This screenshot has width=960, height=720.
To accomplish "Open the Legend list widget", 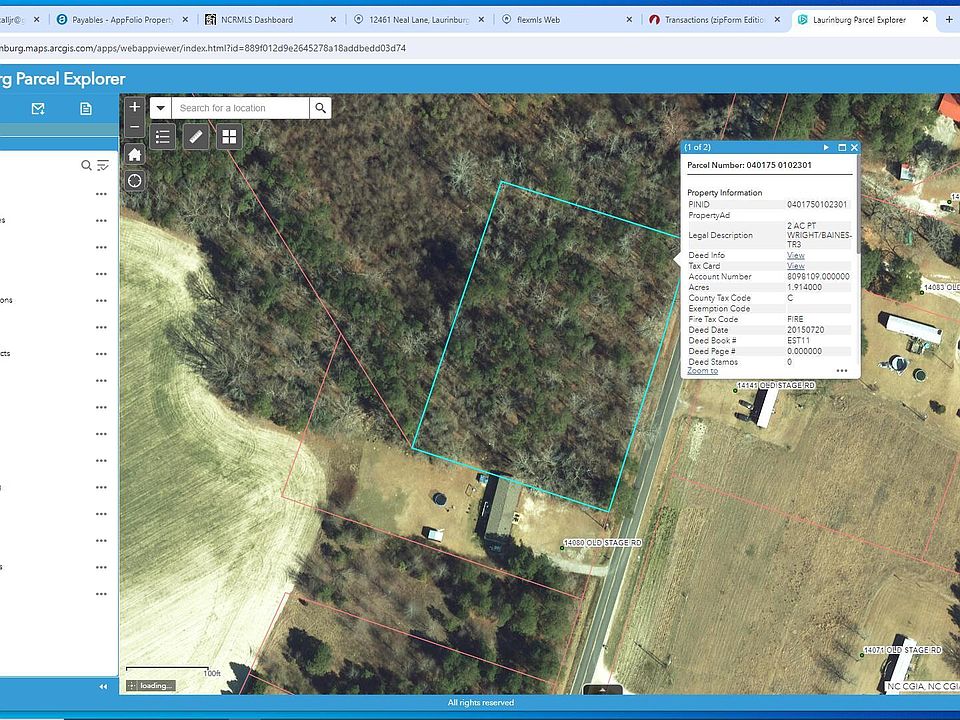I will pos(164,137).
